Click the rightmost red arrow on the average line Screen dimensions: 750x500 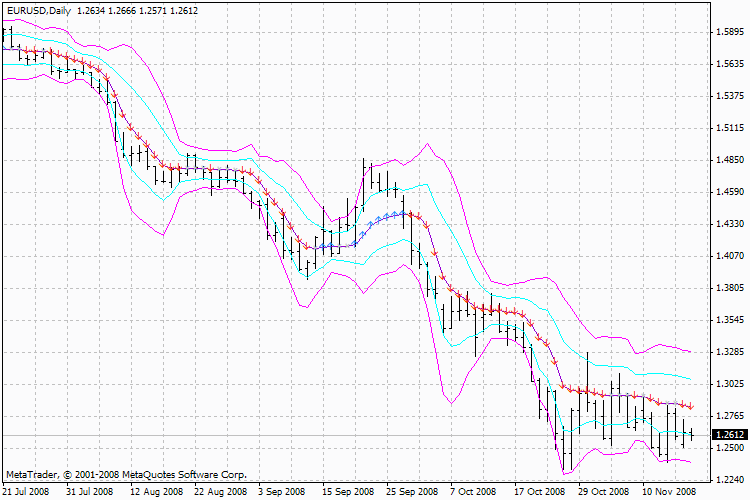pos(689,406)
